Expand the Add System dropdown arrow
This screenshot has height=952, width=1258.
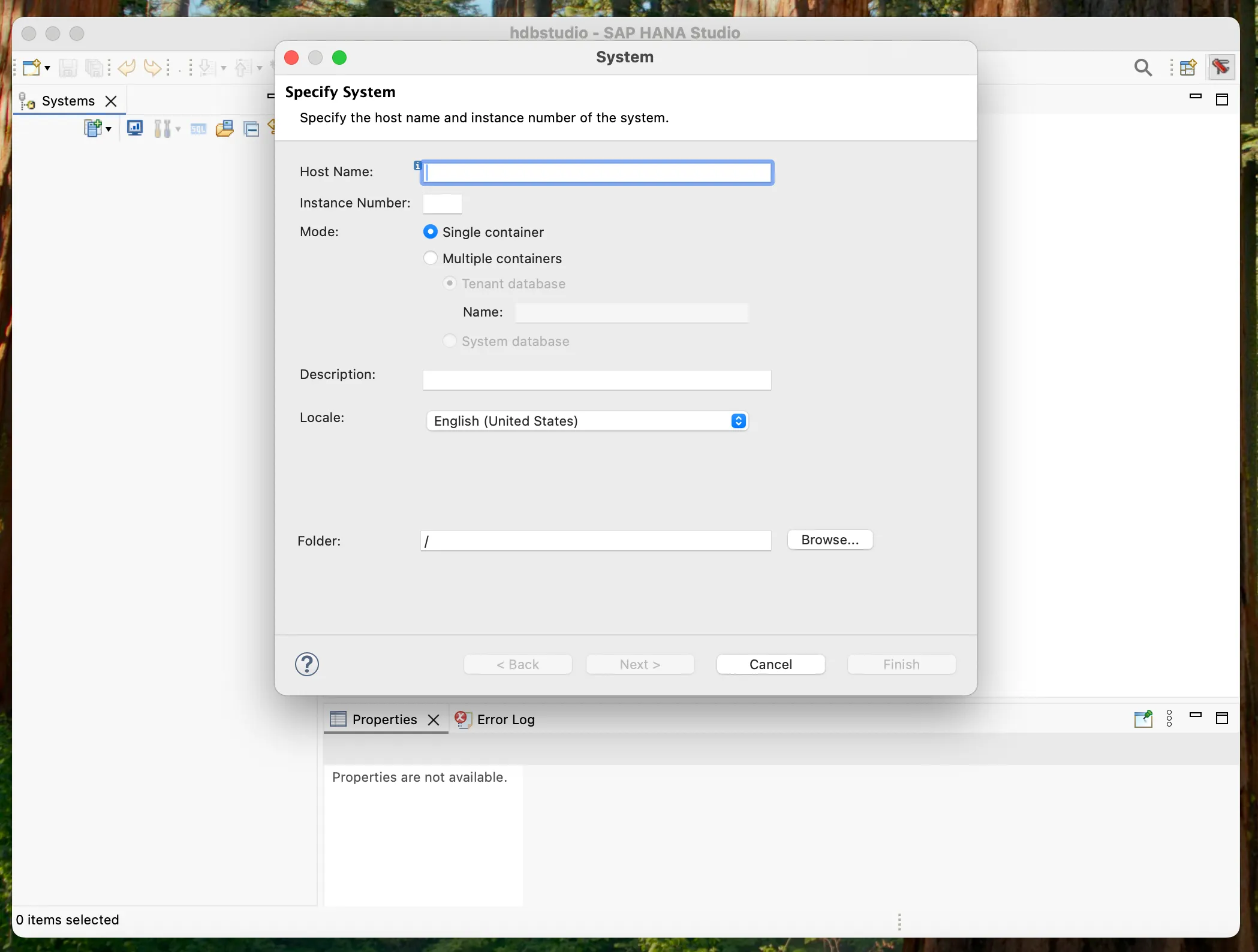[x=109, y=129]
